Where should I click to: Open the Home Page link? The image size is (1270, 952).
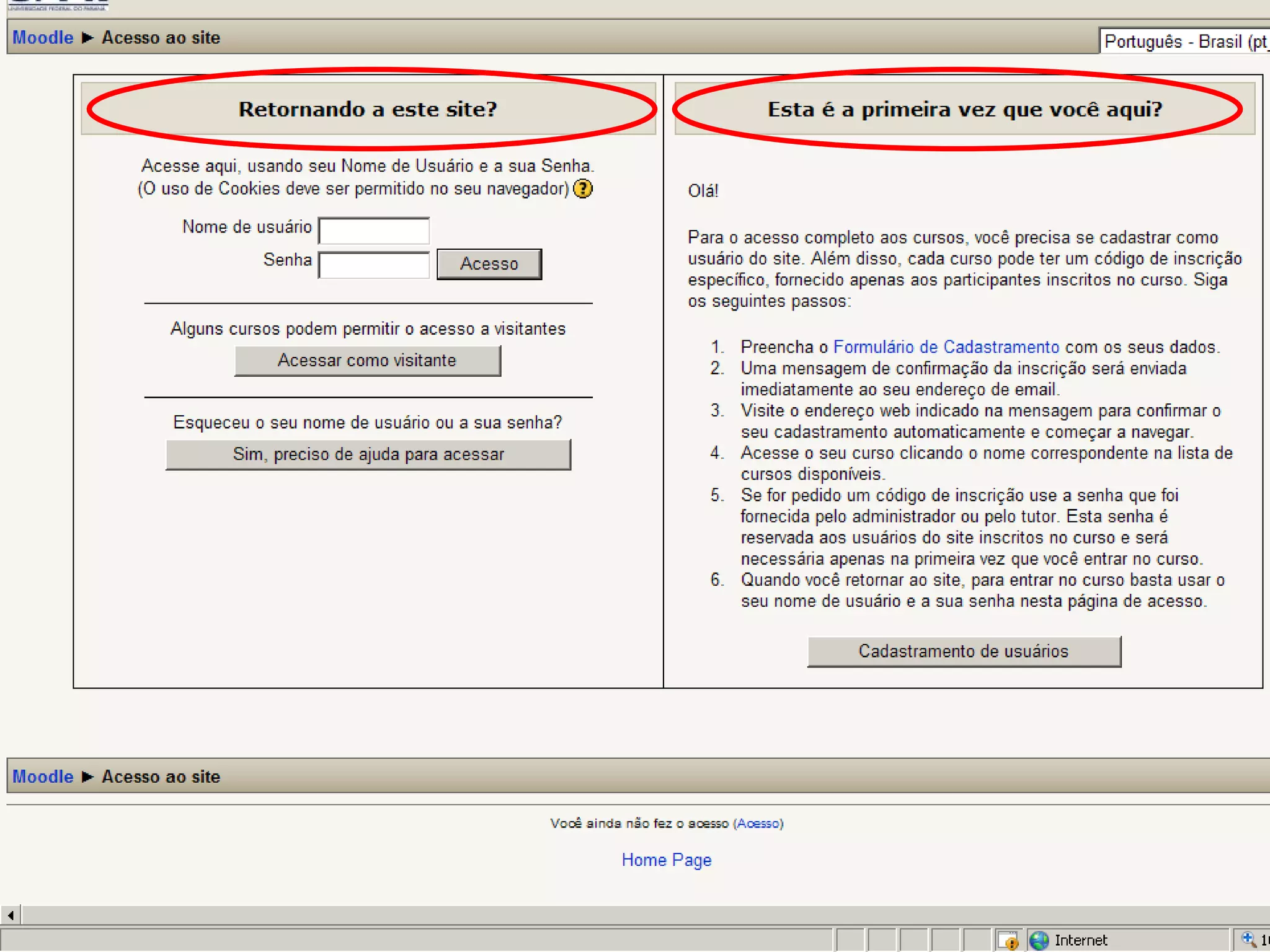coord(667,860)
